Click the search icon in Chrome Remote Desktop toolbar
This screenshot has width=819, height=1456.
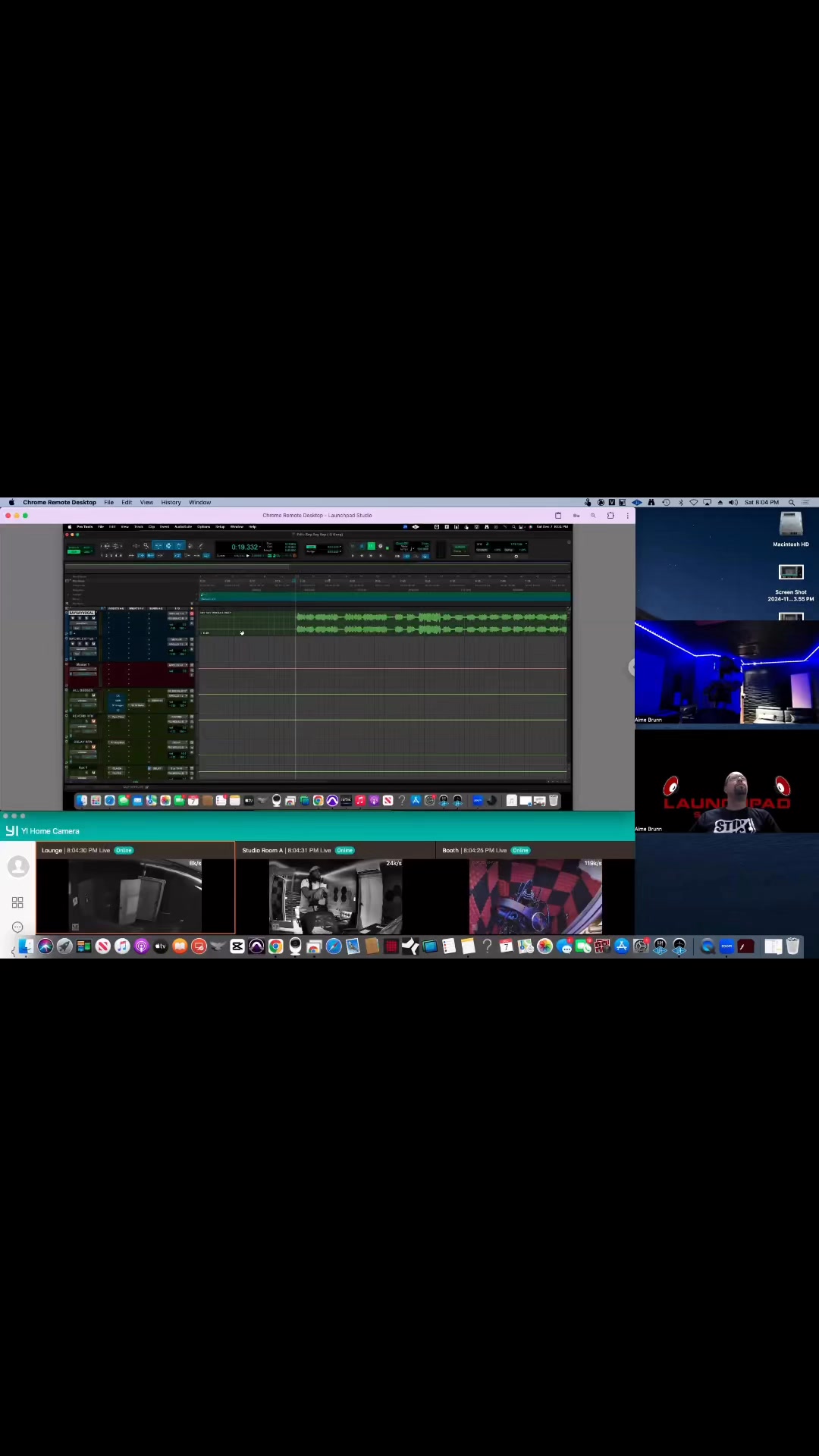pos(593,516)
